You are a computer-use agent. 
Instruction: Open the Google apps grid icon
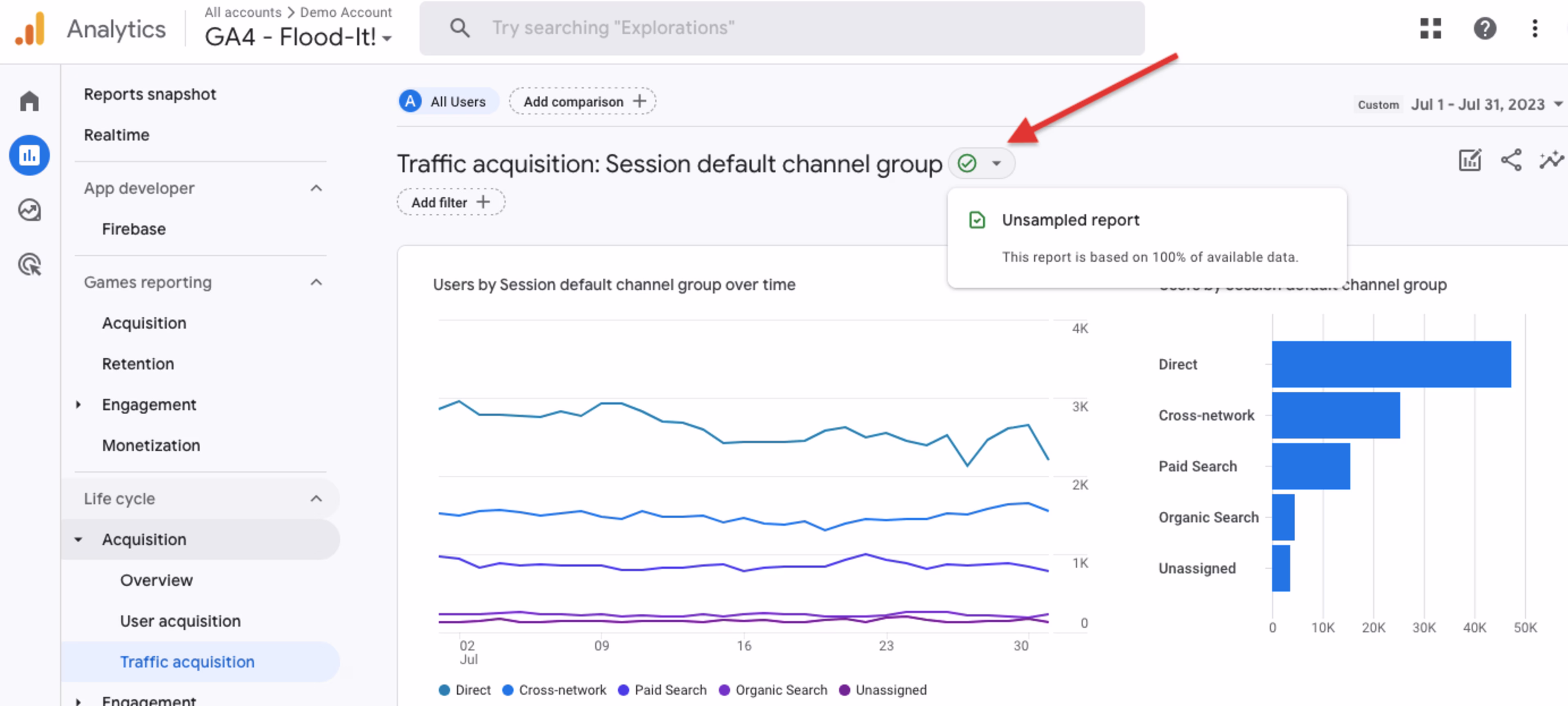click(x=1431, y=29)
